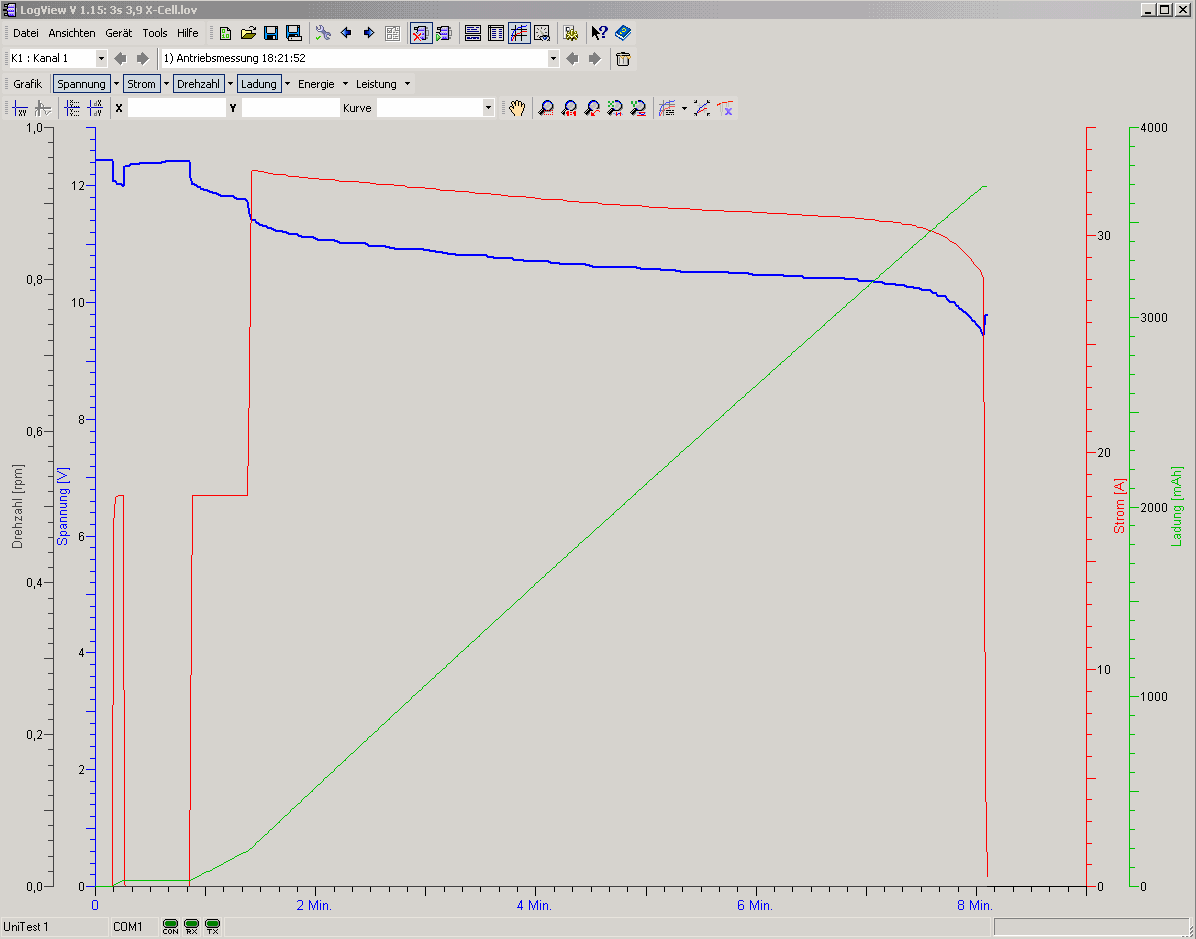1196x939 pixels.
Task: Open the Kurve selection dropdown
Action: (488, 108)
